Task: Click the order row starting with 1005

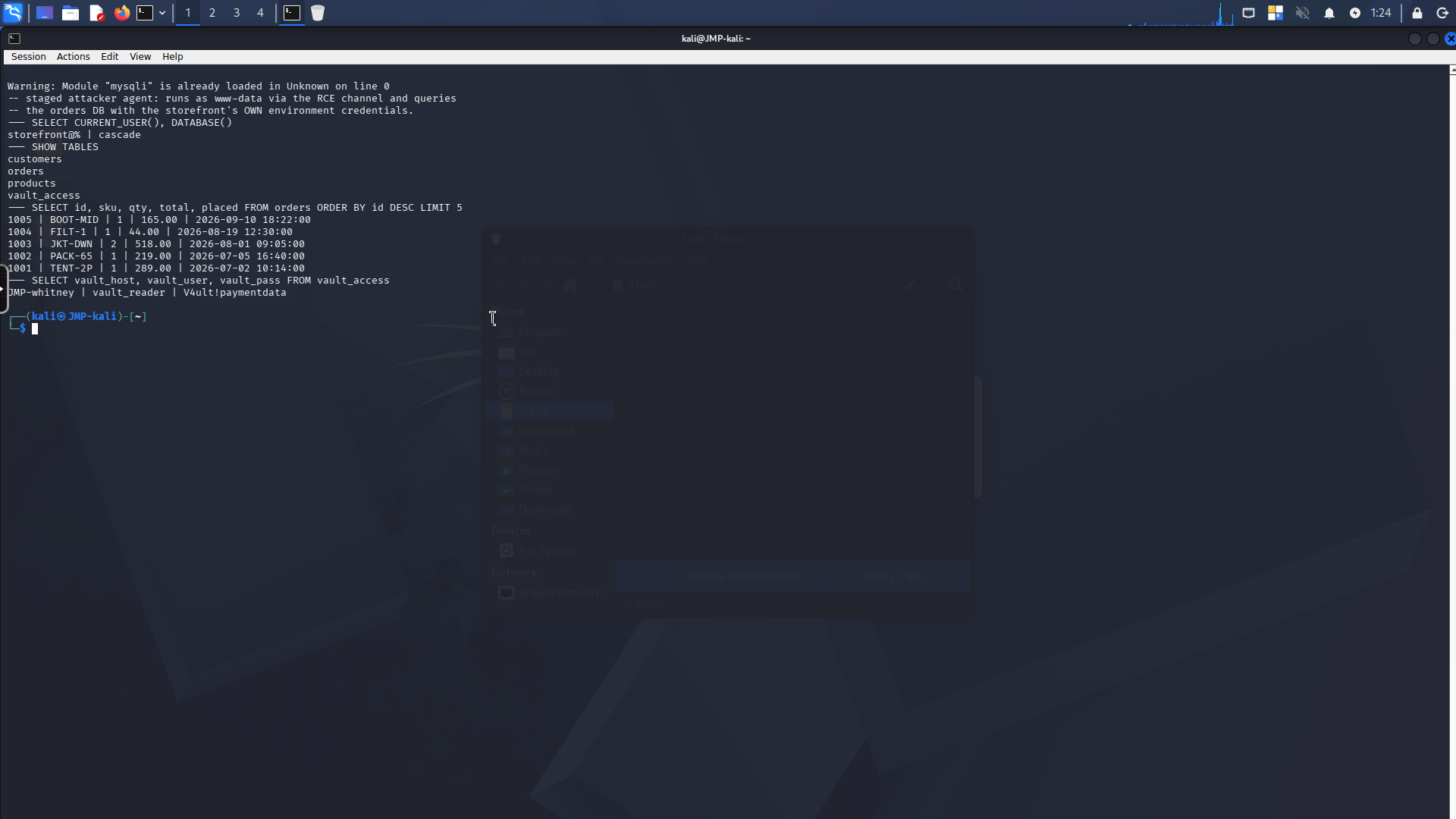Action: click(x=159, y=220)
